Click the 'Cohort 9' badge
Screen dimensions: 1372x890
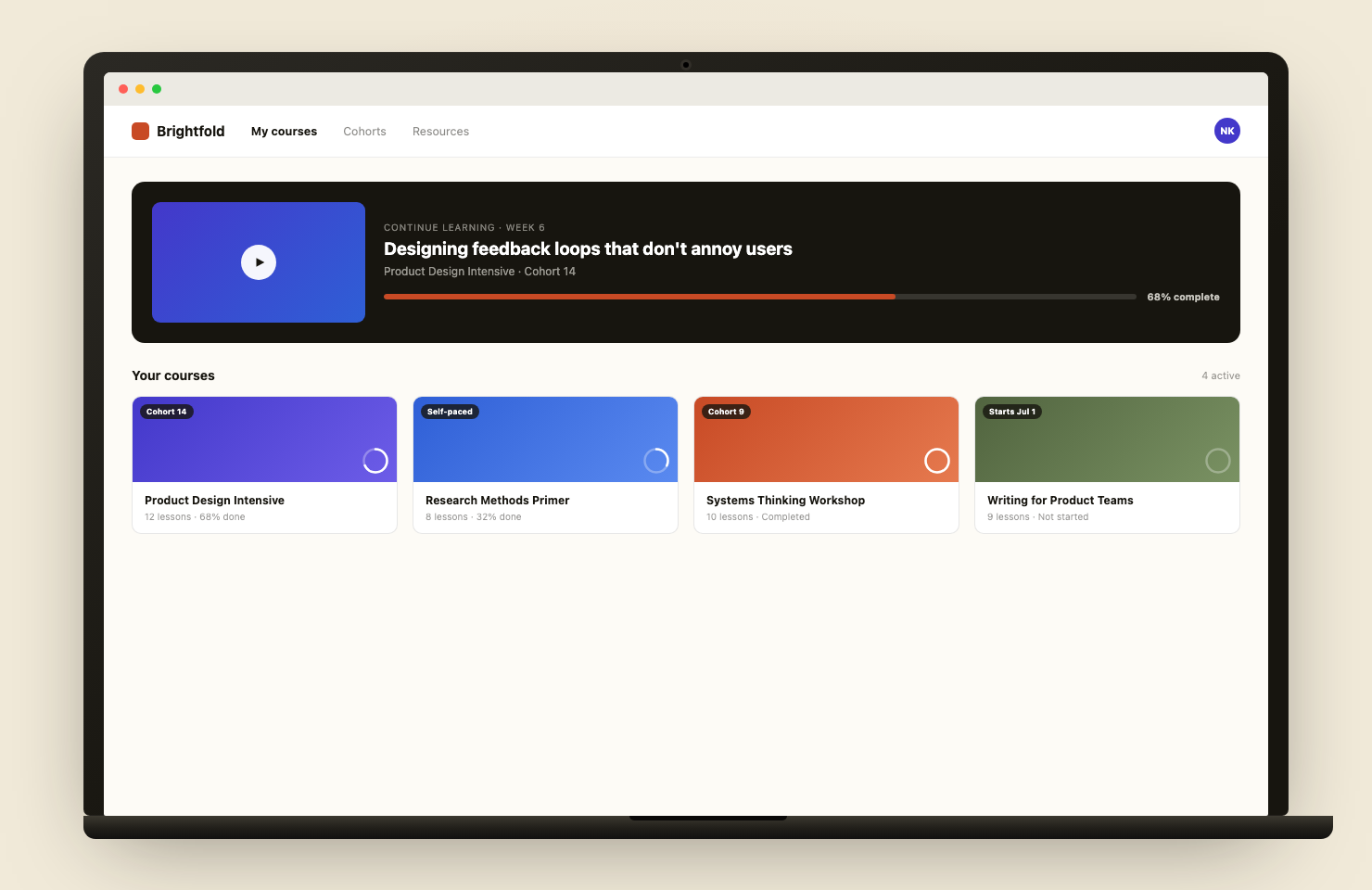726,412
